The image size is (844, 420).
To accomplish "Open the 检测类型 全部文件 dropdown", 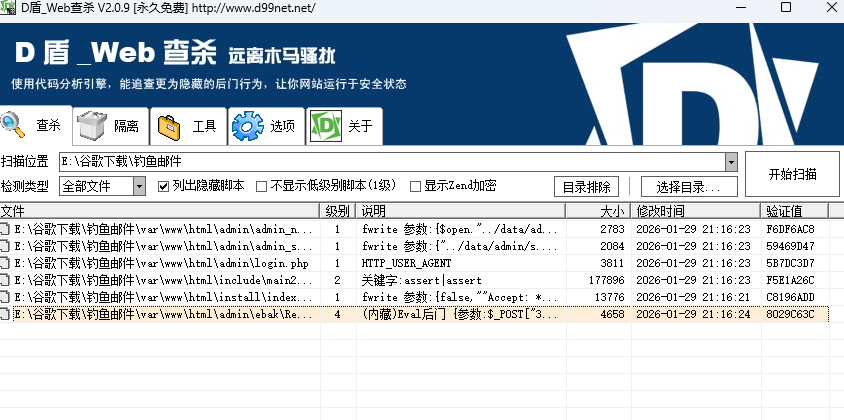I will click(x=139, y=186).
